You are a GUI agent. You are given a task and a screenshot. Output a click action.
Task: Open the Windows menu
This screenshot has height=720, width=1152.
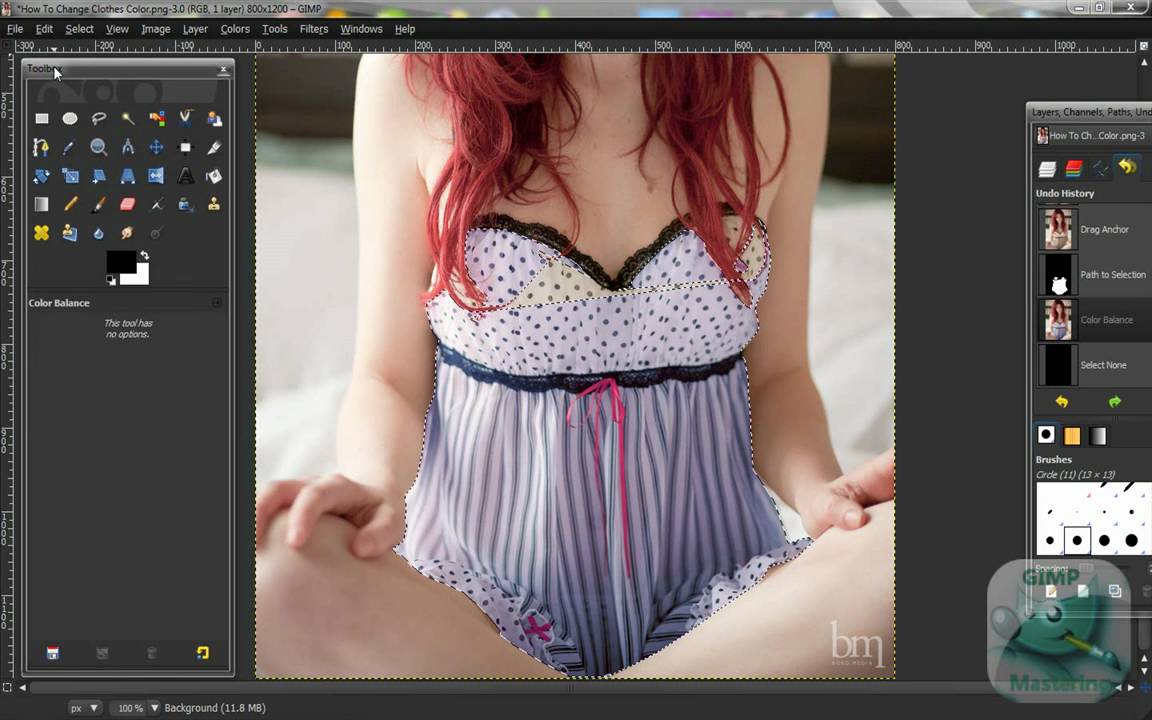[x=361, y=29]
